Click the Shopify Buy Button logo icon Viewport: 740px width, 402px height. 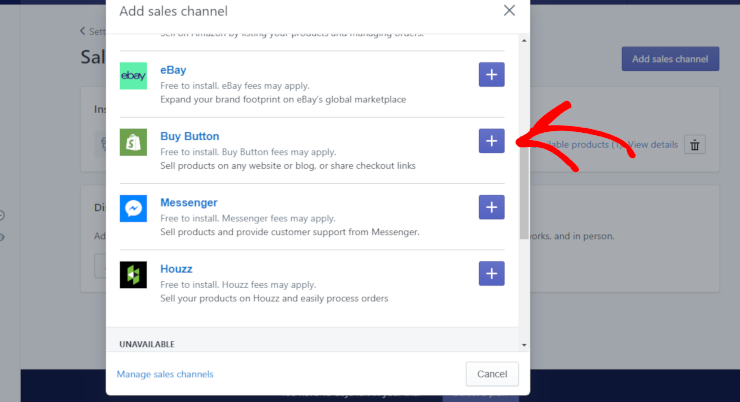133,142
